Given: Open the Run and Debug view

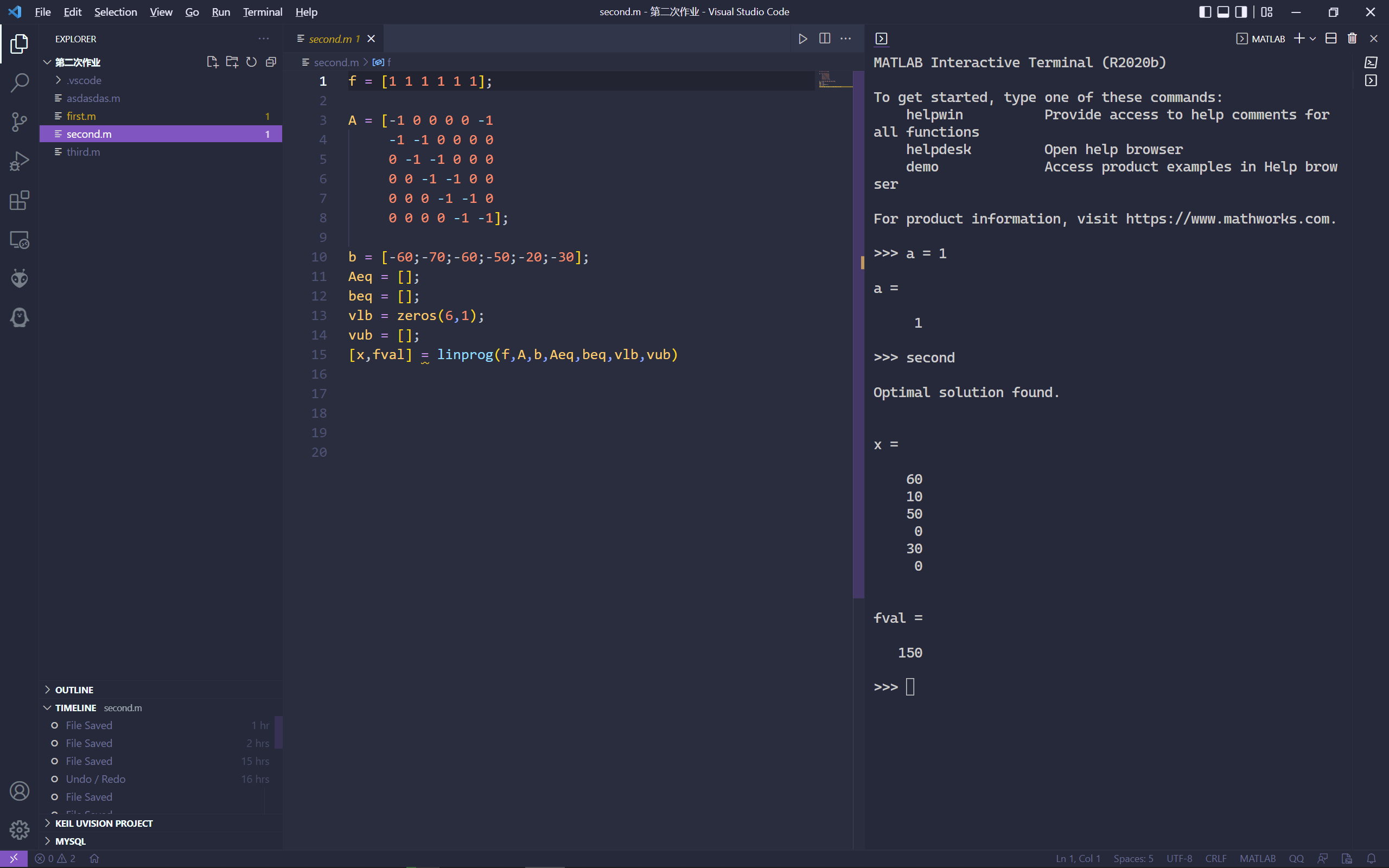Looking at the screenshot, I should pyautogui.click(x=20, y=161).
